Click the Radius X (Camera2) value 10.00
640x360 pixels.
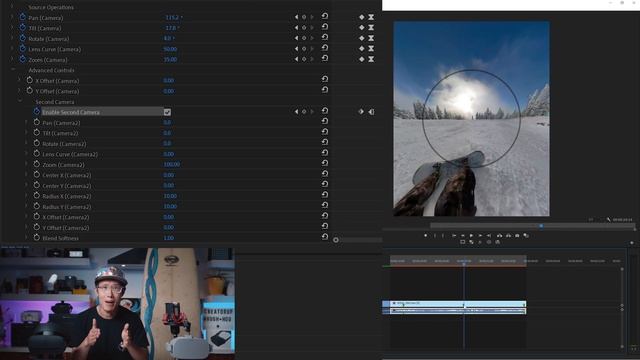170,196
